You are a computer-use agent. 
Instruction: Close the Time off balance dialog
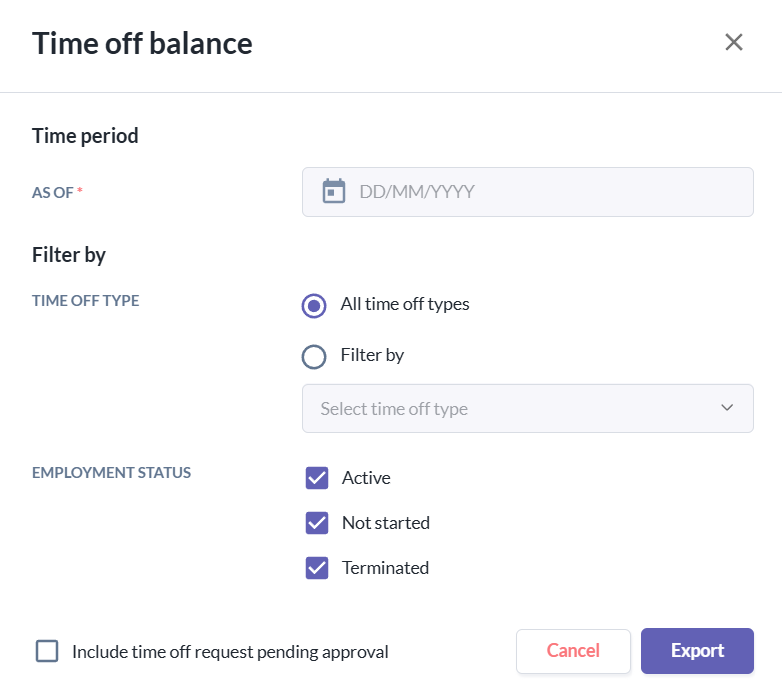(x=734, y=42)
